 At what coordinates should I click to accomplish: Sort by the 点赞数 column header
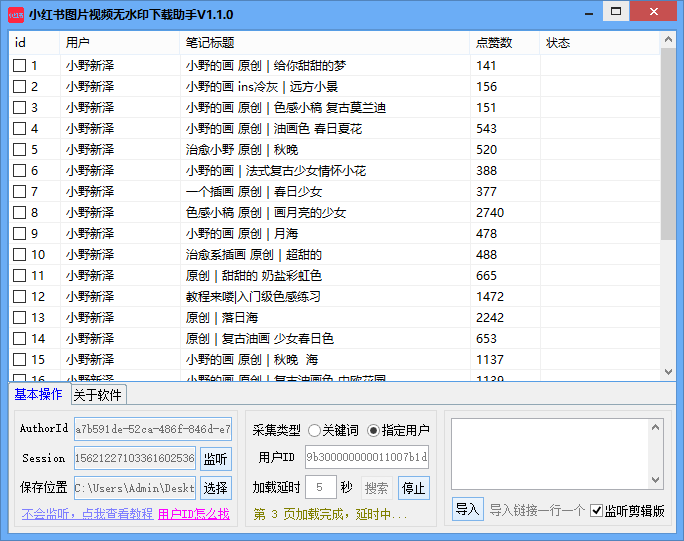pyautogui.click(x=505, y=43)
